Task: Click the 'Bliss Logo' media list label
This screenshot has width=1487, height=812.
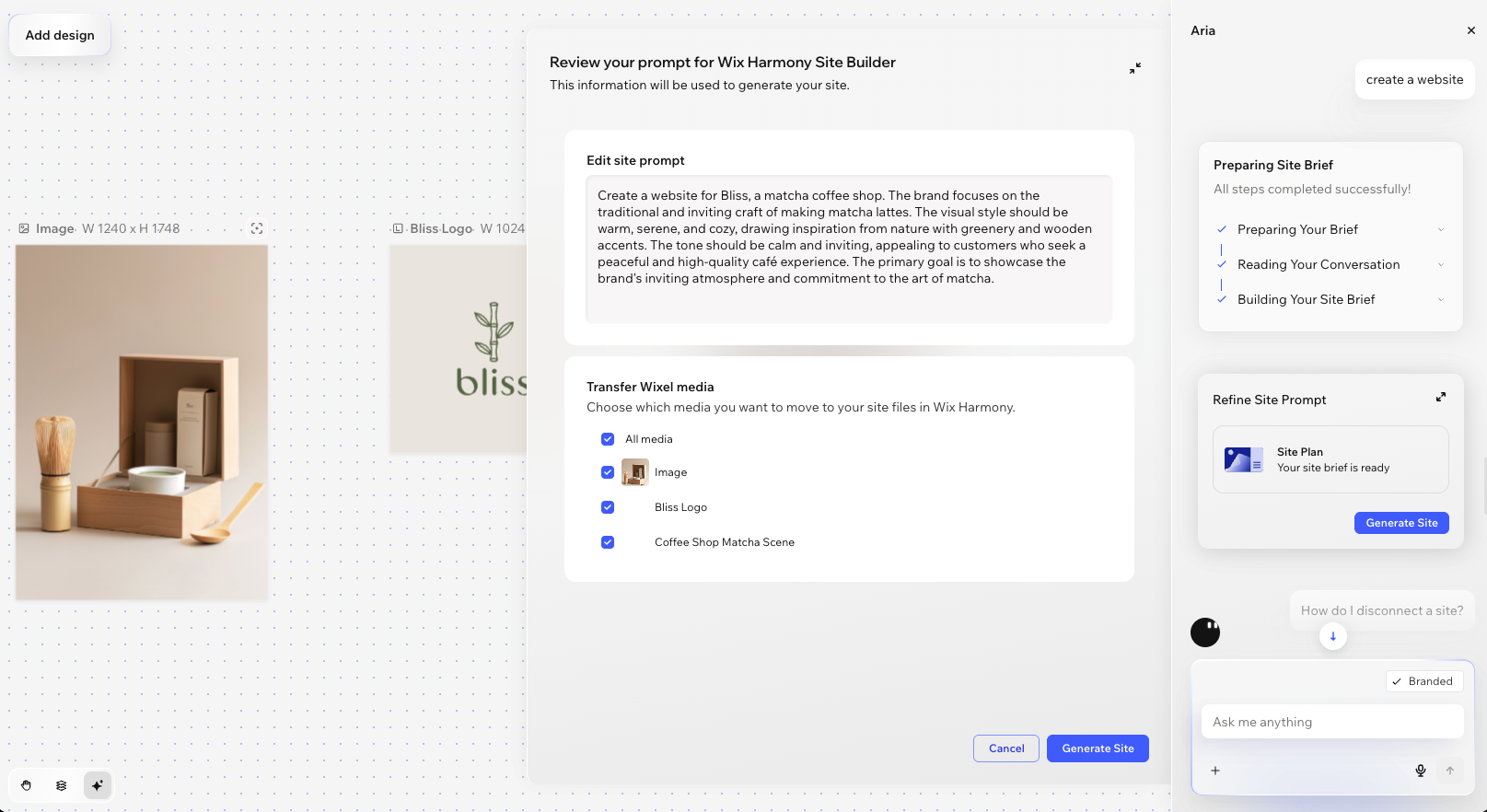Action: coord(680,507)
